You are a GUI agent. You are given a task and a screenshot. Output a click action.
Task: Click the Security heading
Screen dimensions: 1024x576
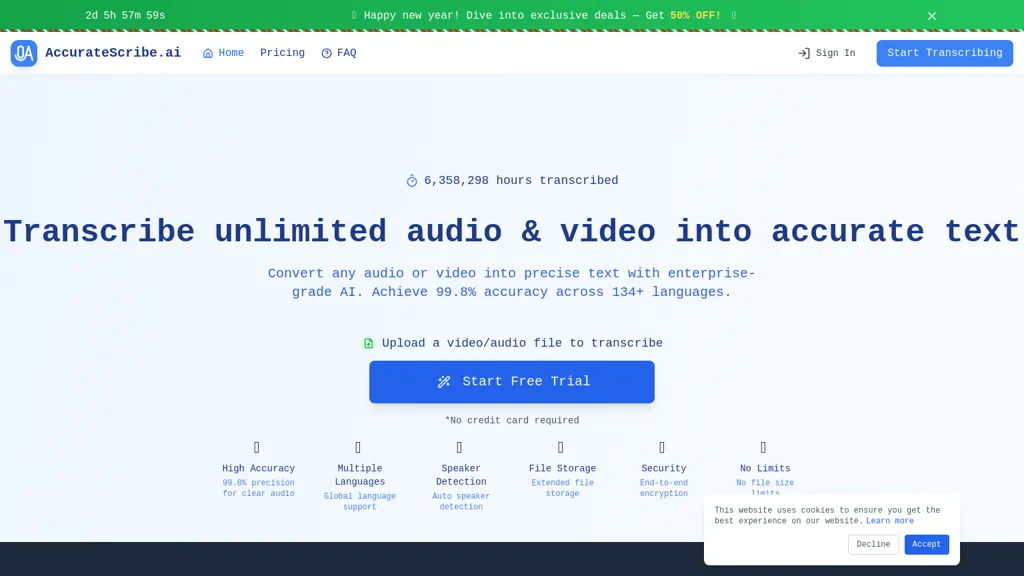point(664,468)
